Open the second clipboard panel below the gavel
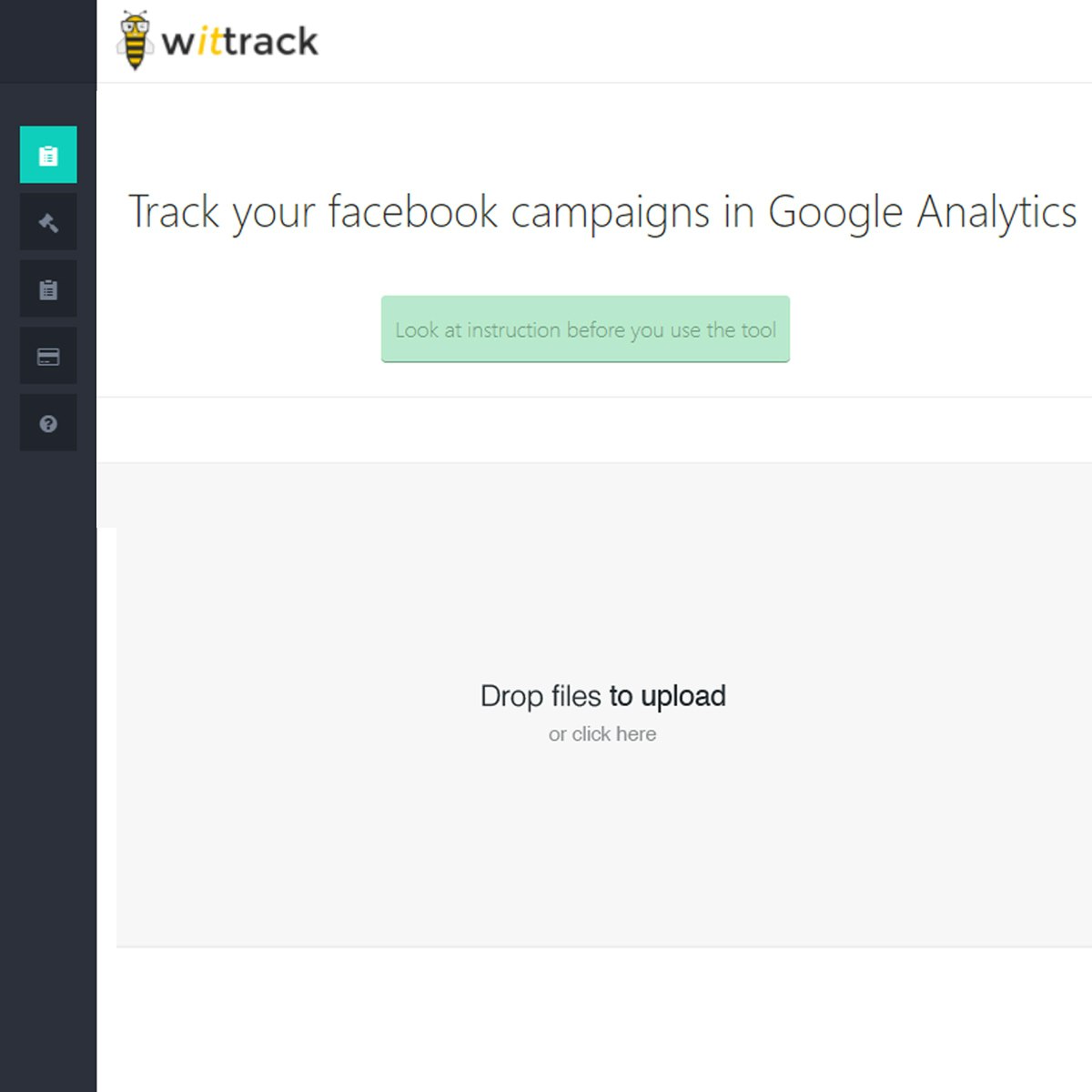Screen dimensions: 1092x1092 [47, 288]
